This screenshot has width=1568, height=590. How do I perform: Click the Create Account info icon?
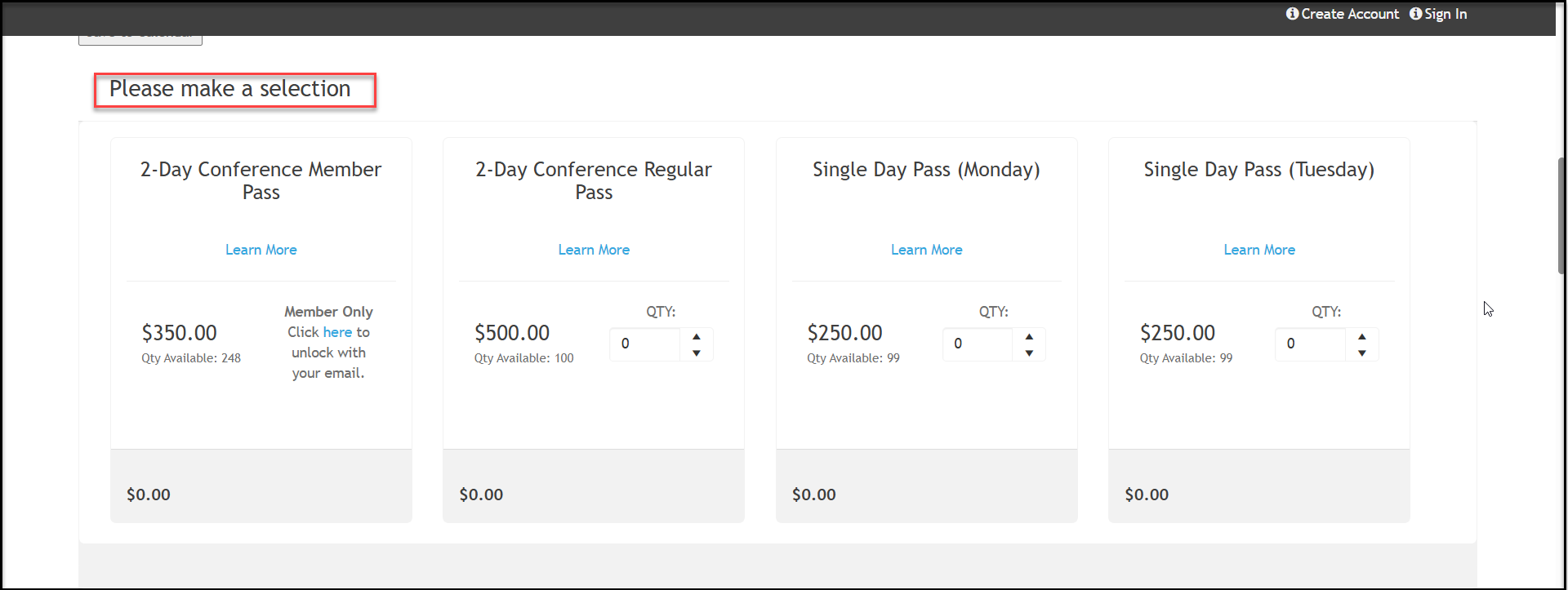click(1292, 14)
